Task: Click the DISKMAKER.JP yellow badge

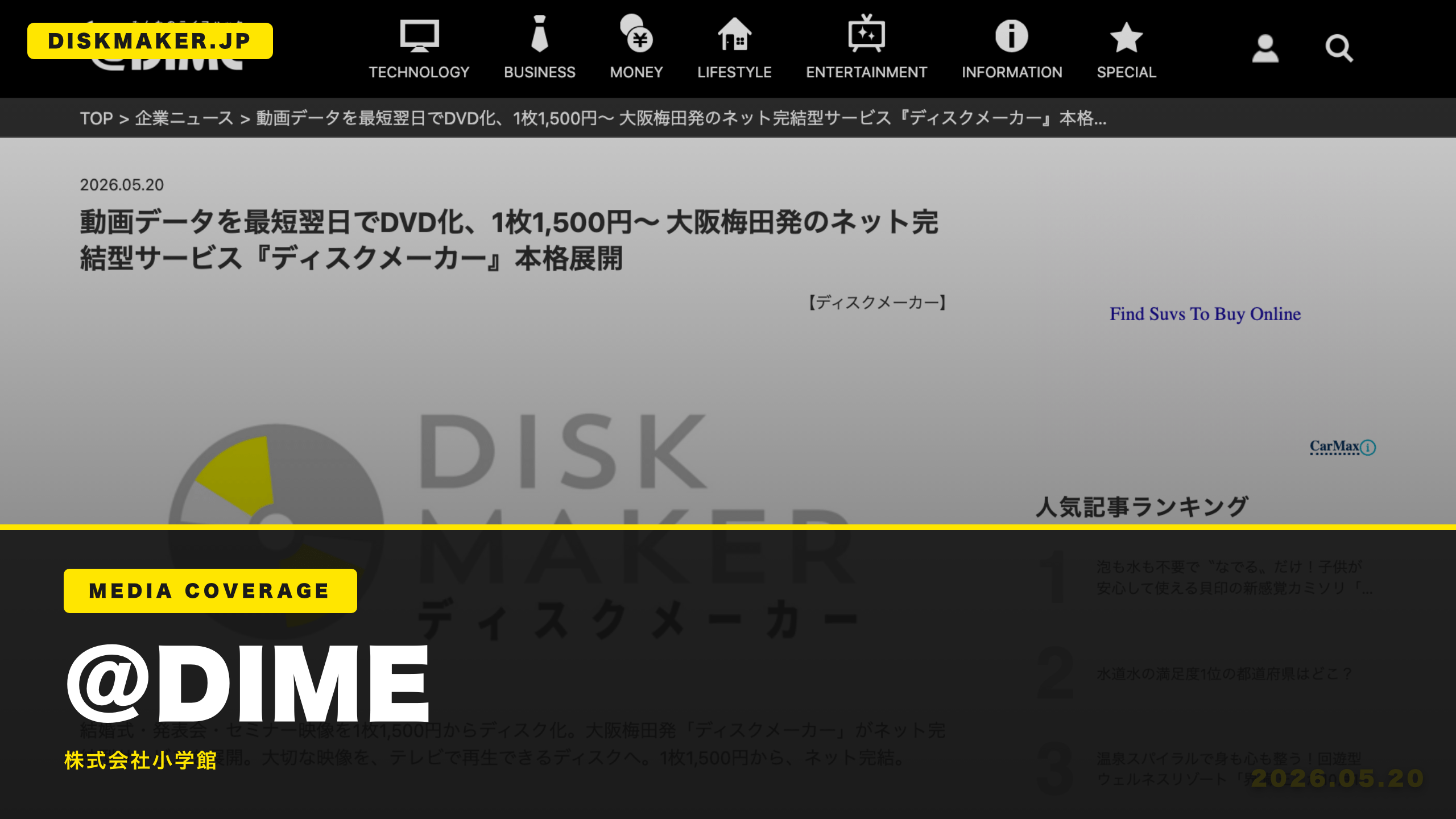Action: pos(150,41)
